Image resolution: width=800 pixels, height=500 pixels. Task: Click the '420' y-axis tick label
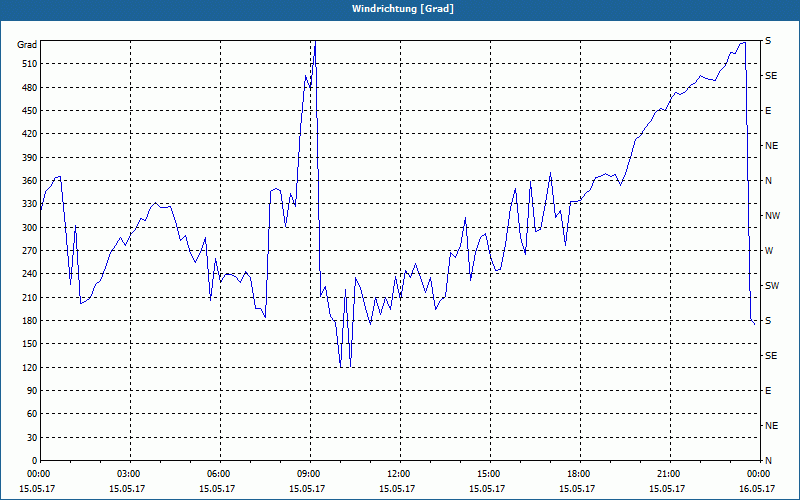pyautogui.click(x=30, y=134)
